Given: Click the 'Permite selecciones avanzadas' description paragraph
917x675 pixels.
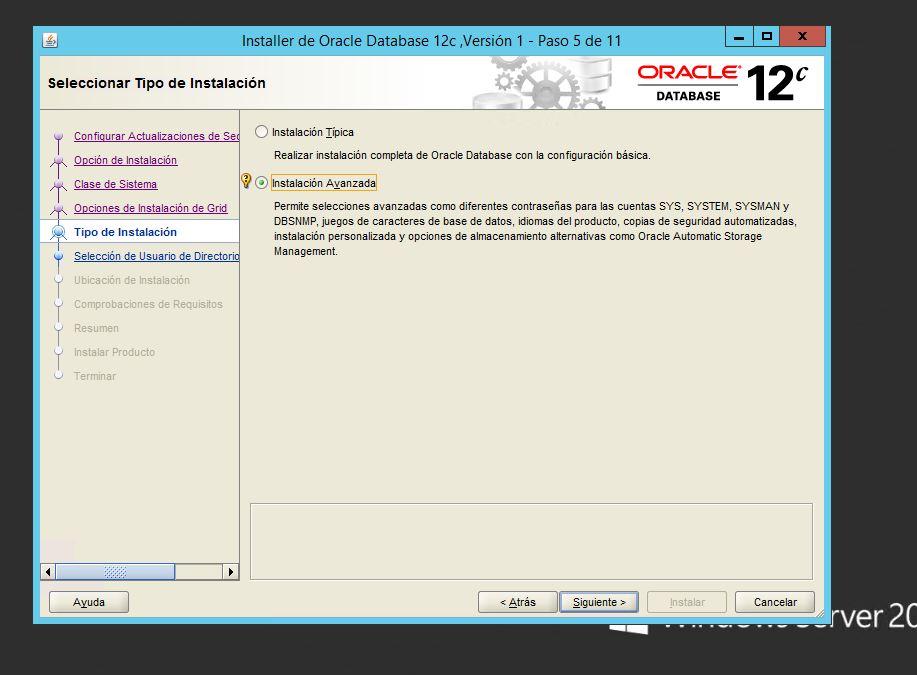Looking at the screenshot, I should [x=535, y=229].
